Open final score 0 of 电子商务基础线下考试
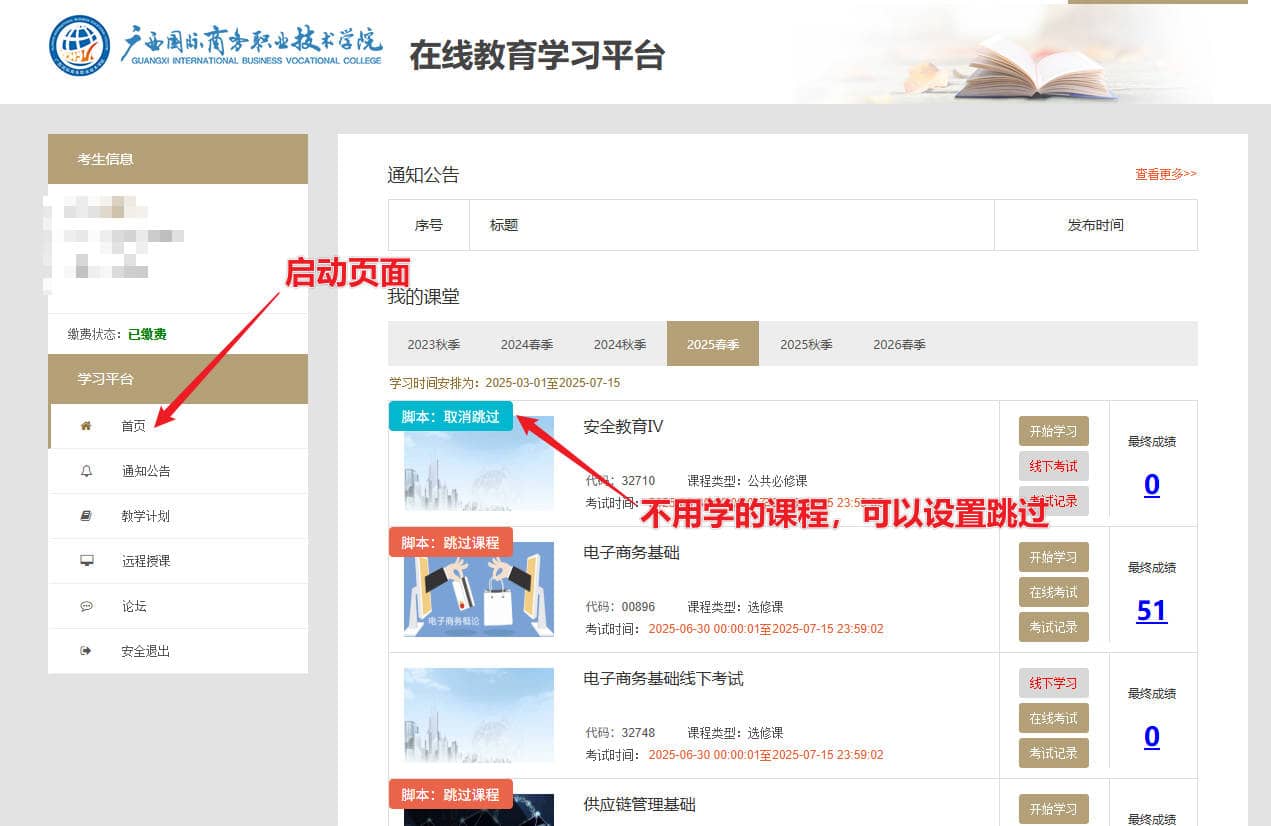 pos(1152,737)
